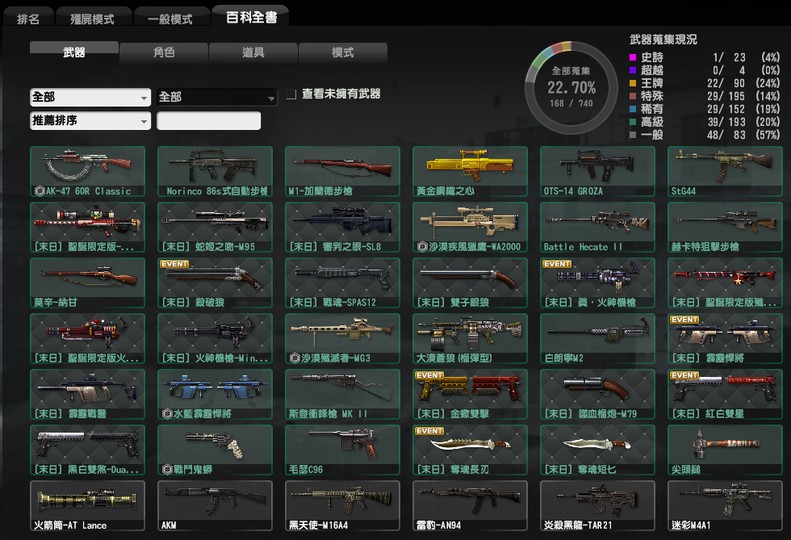Select the [末日] 霹靂戰警 SMG card
The image size is (791, 540).
[87, 394]
